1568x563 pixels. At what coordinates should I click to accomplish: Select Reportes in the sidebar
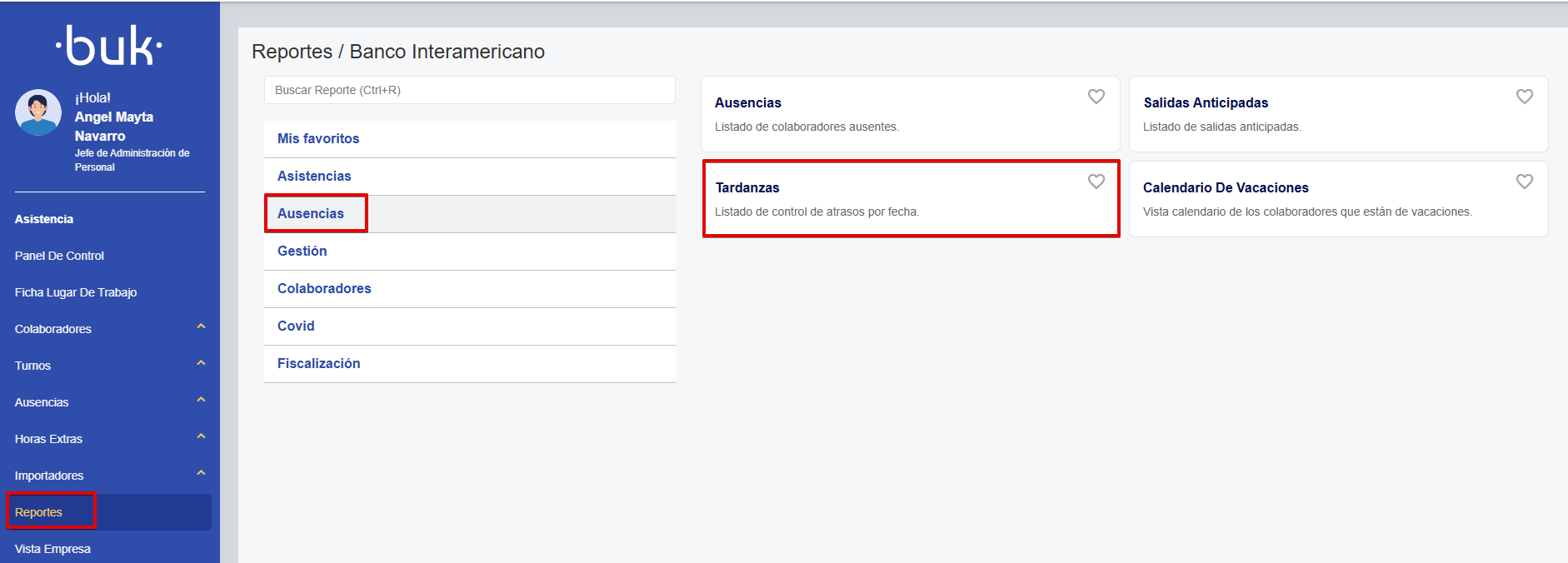(39, 512)
